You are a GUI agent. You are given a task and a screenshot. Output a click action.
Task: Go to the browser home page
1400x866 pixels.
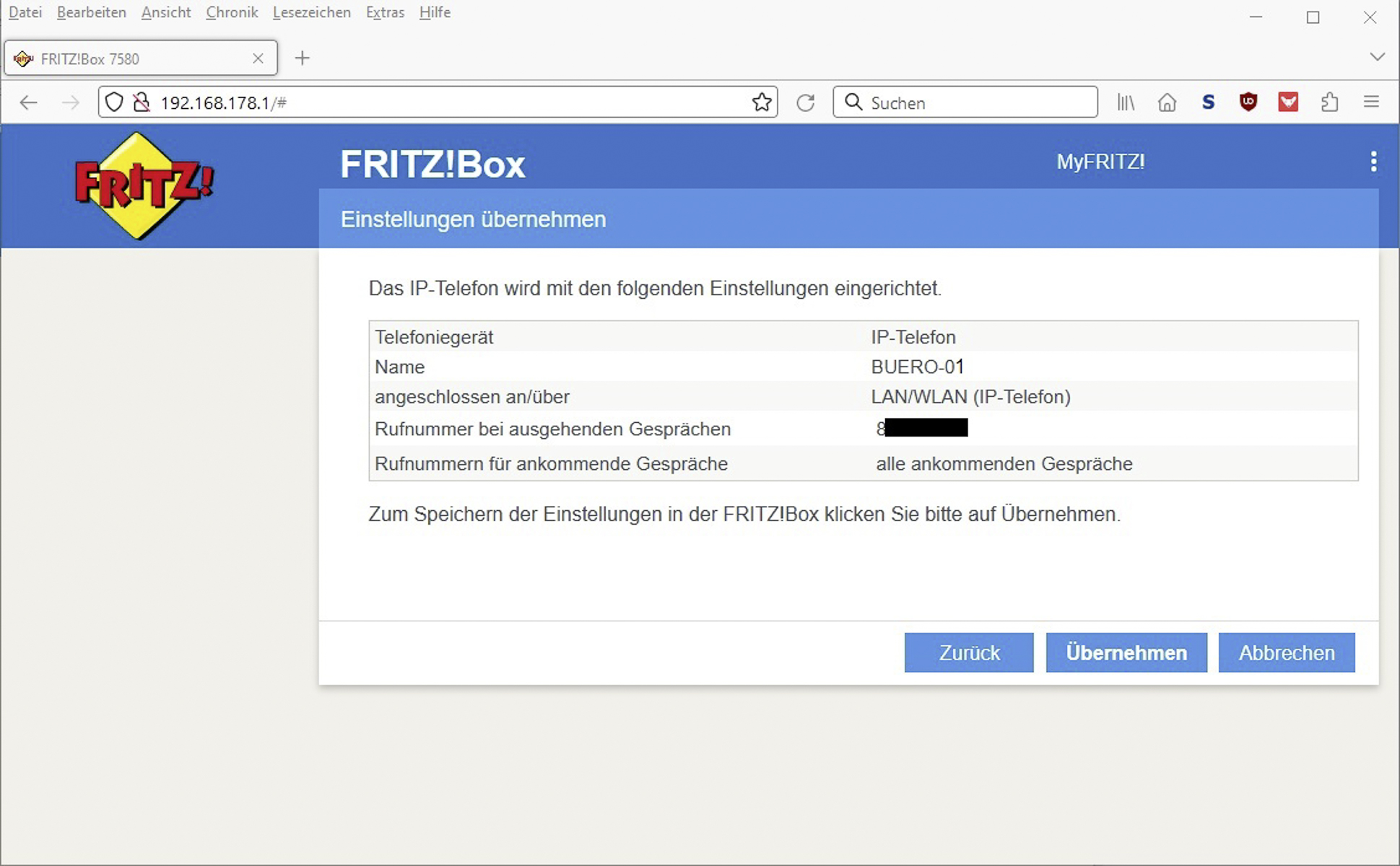pos(1167,102)
